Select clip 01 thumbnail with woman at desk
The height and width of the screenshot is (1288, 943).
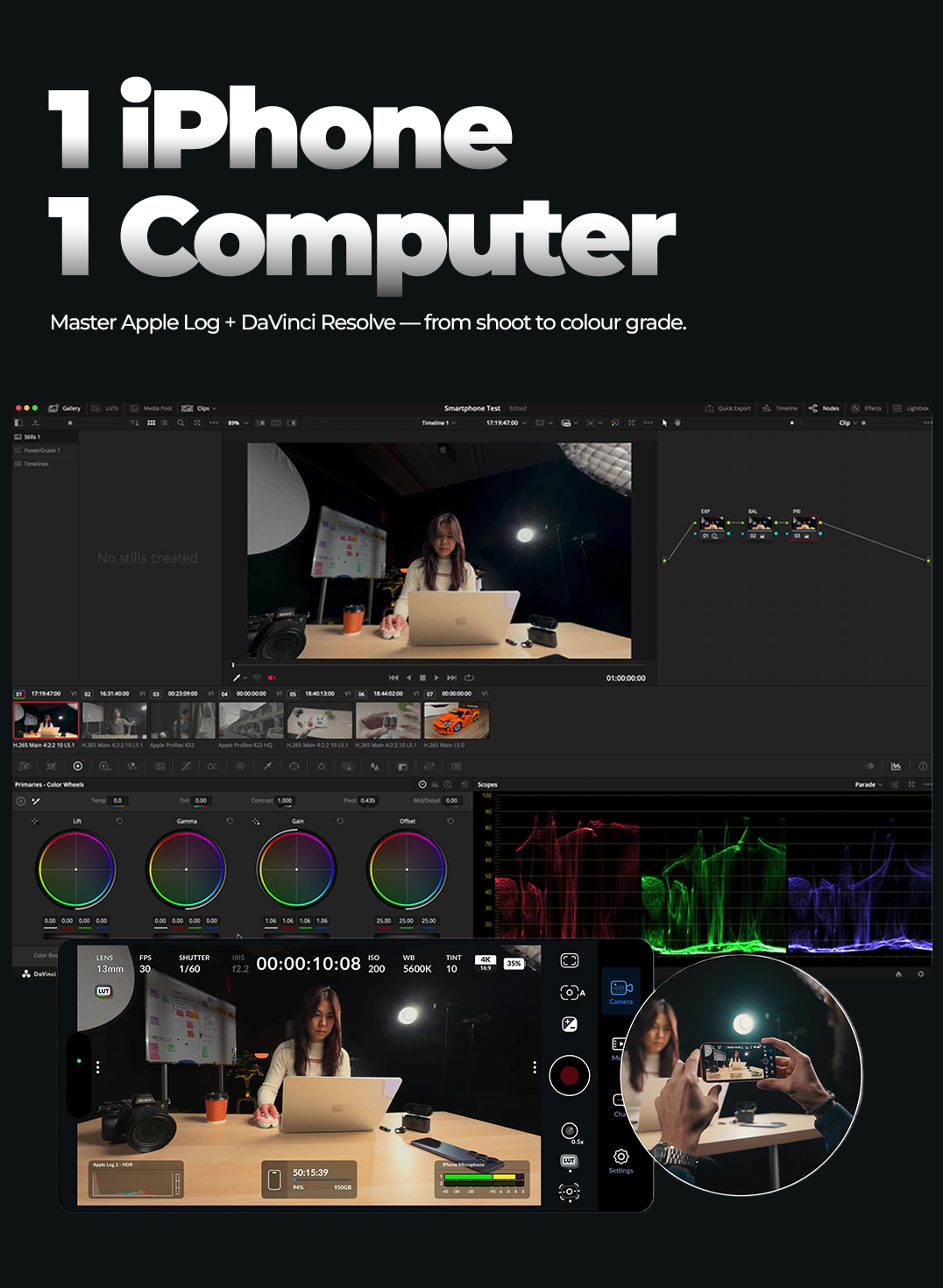pos(46,721)
